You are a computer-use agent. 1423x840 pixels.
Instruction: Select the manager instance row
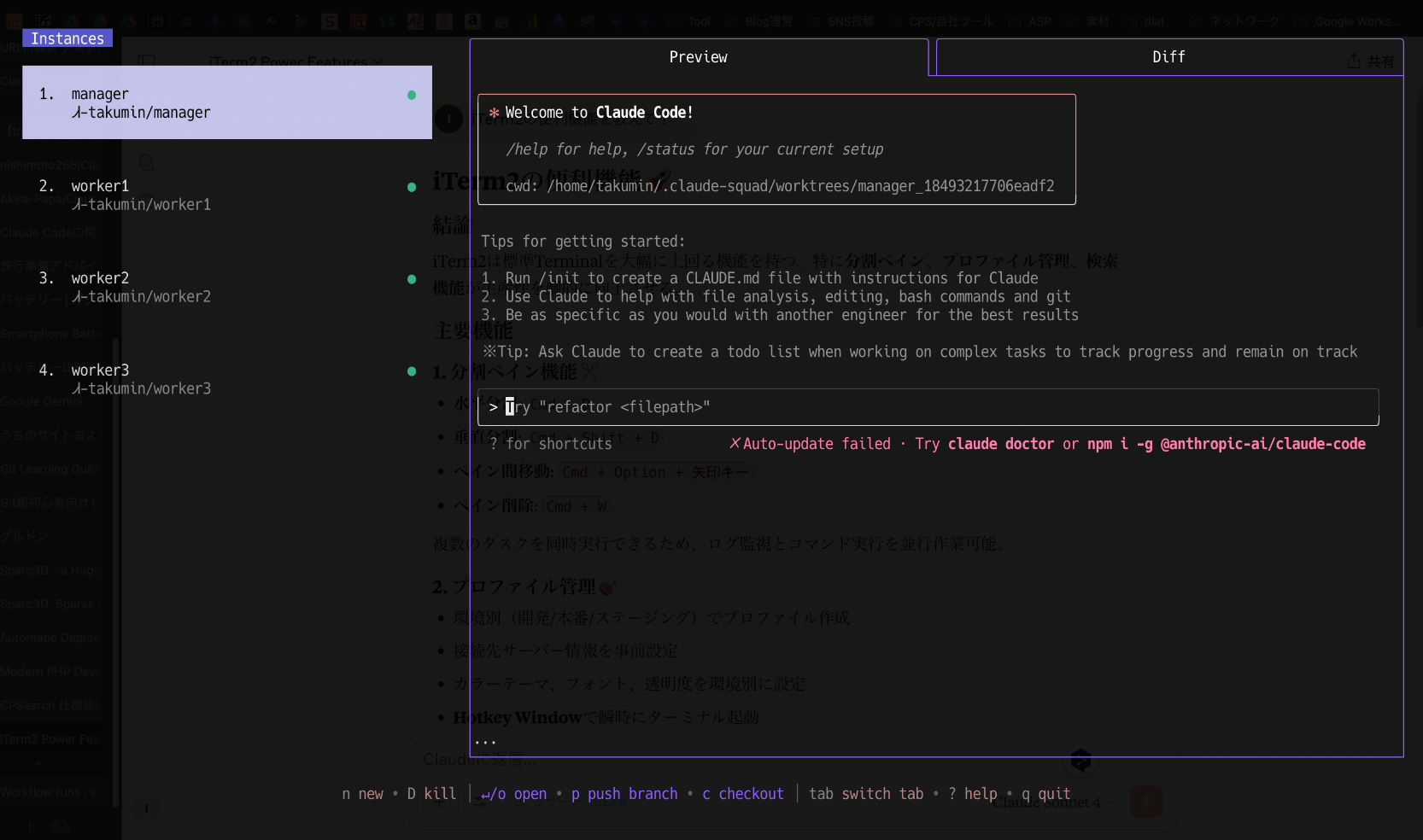pyautogui.click(x=227, y=102)
